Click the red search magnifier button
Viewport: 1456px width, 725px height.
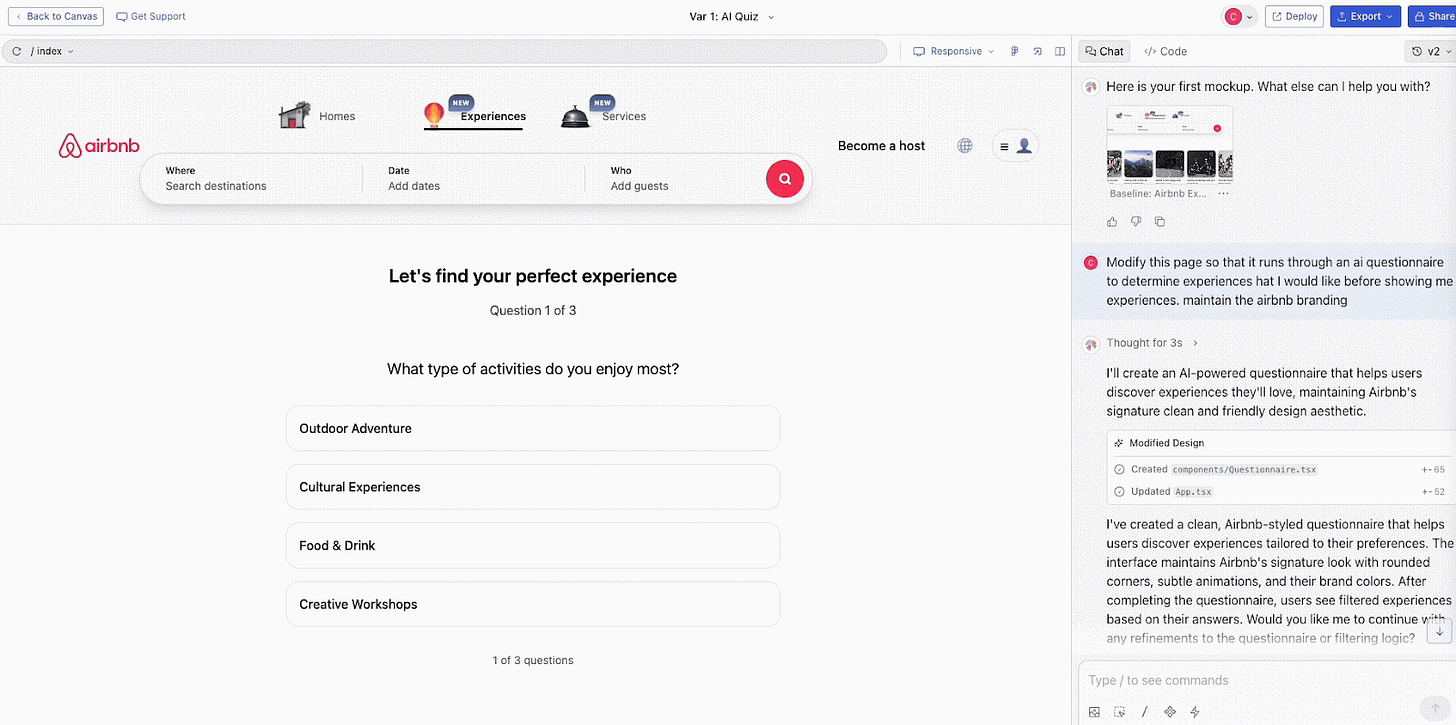[785, 179]
